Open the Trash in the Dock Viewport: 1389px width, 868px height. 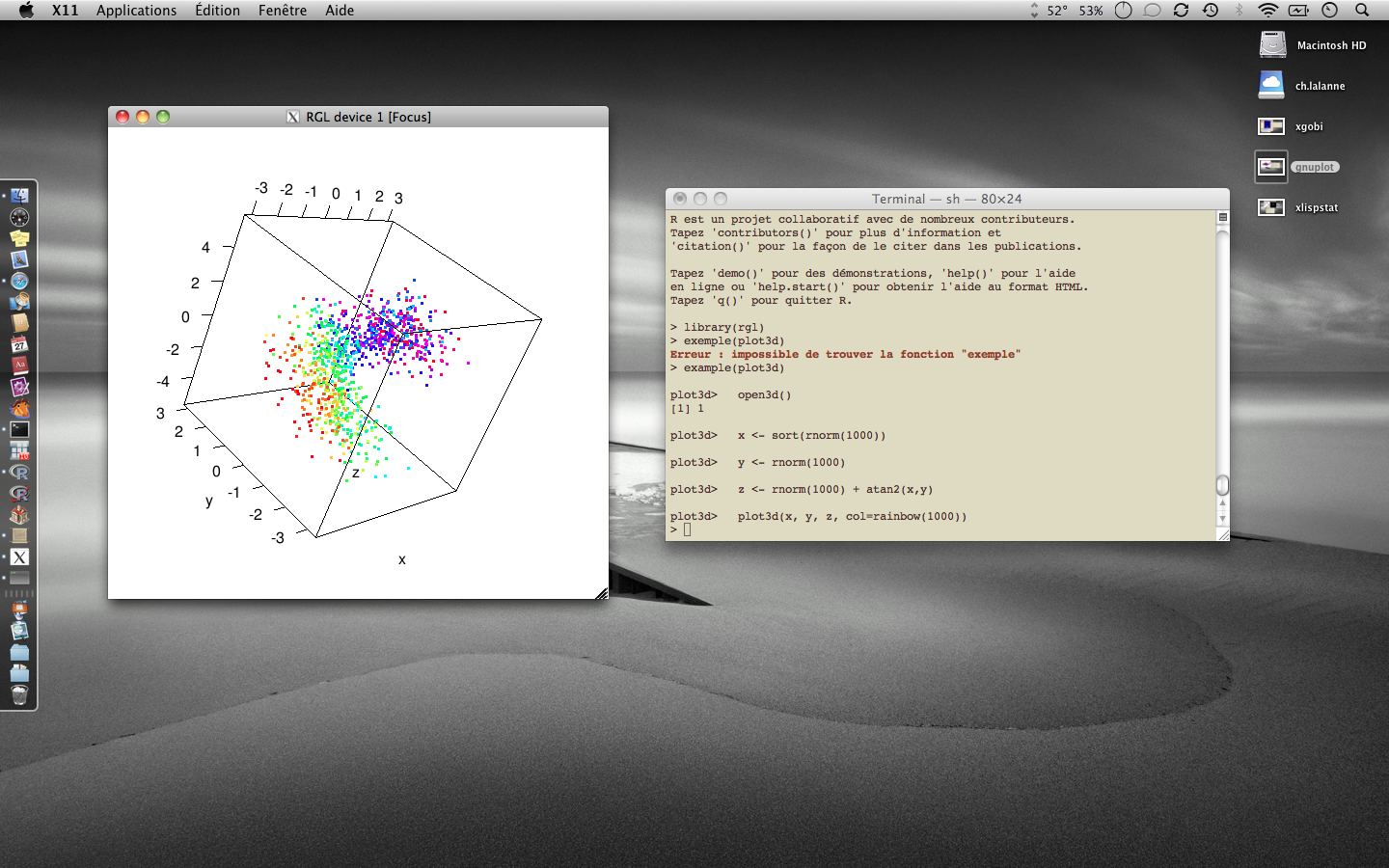pyautogui.click(x=19, y=694)
